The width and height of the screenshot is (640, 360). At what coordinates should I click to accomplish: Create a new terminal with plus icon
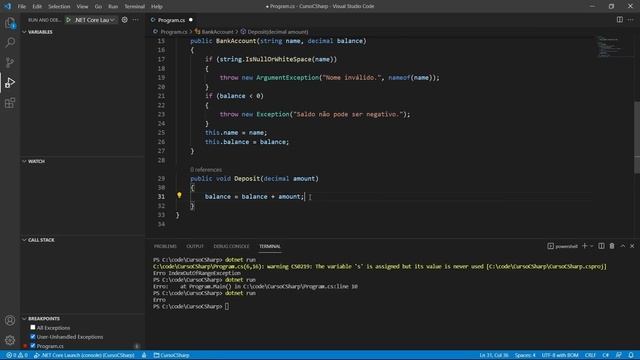click(584, 246)
